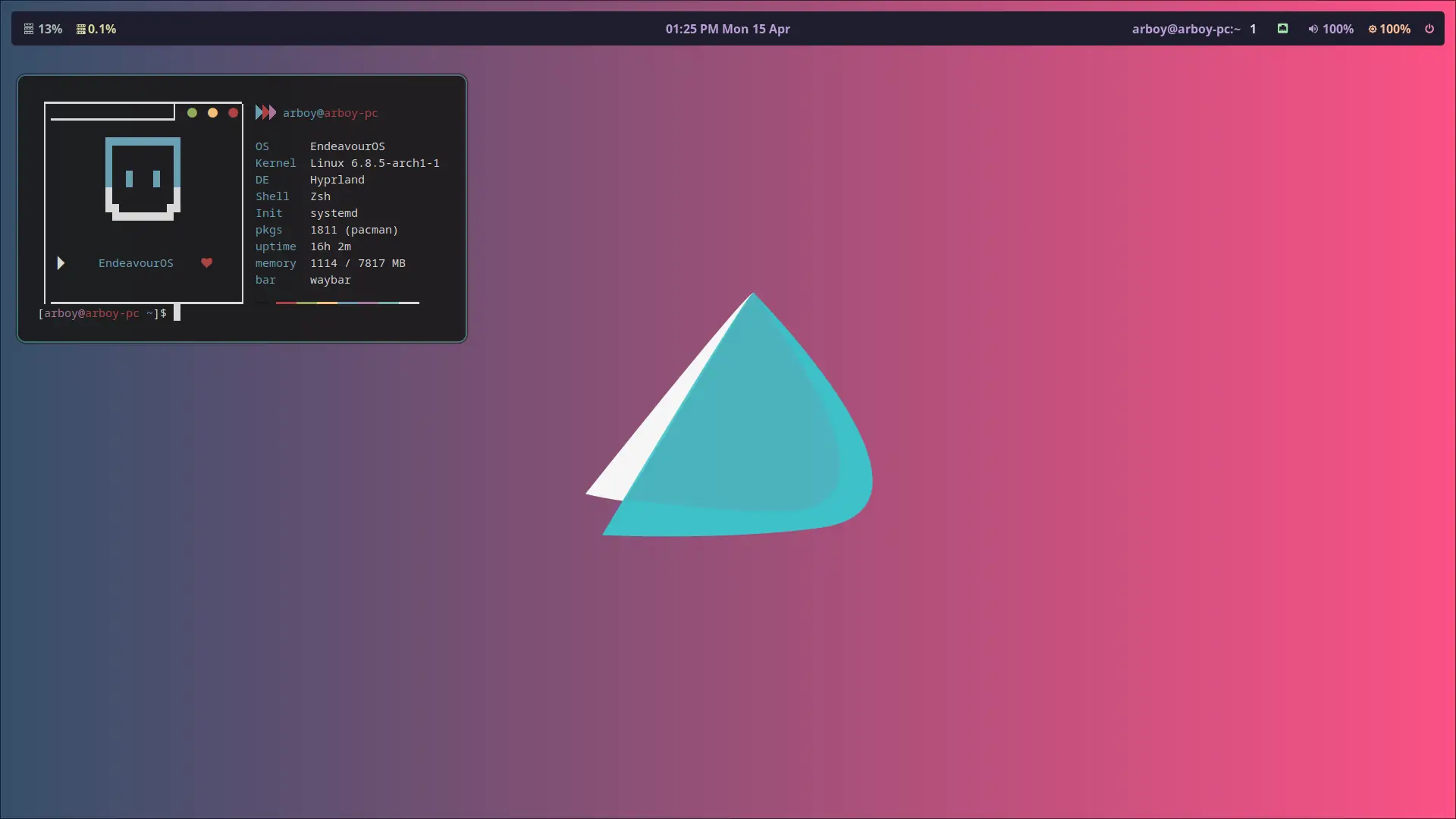Click the CPU usage icon at 13%

[x=29, y=29]
